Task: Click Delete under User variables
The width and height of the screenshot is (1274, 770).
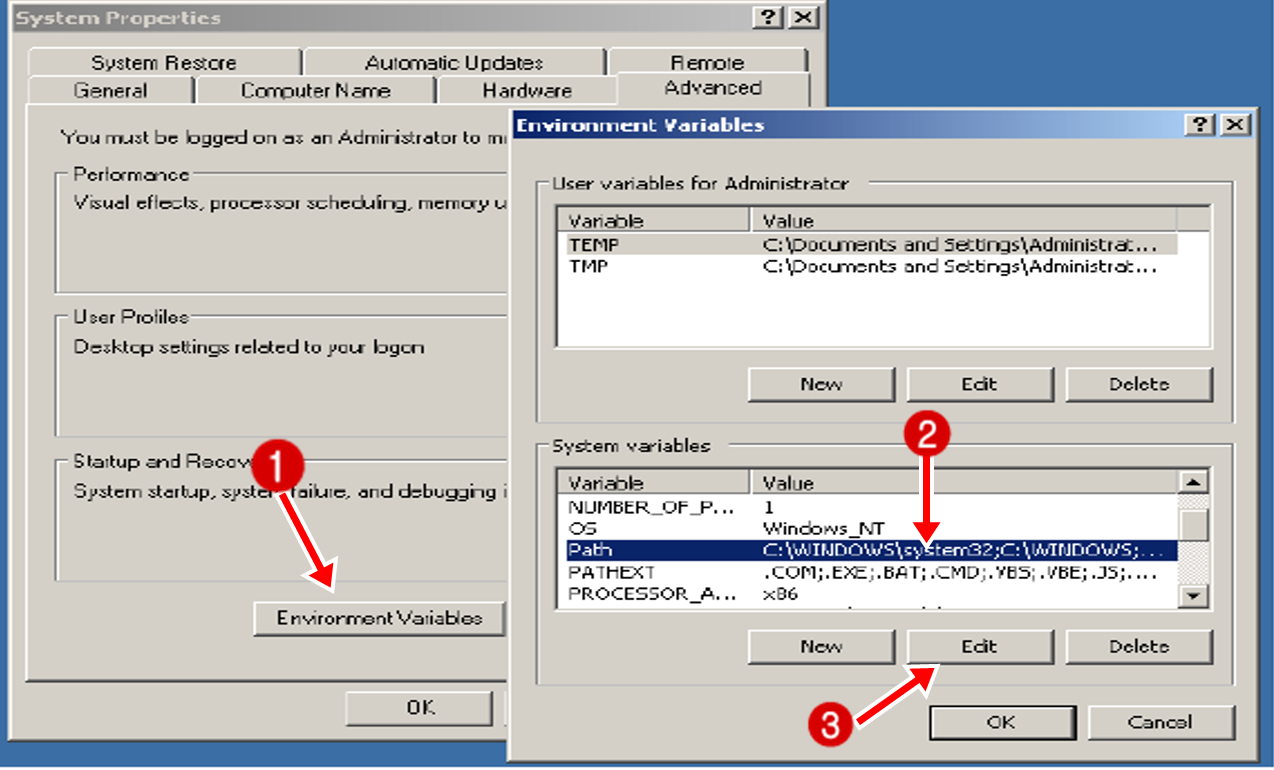Action: (1139, 384)
